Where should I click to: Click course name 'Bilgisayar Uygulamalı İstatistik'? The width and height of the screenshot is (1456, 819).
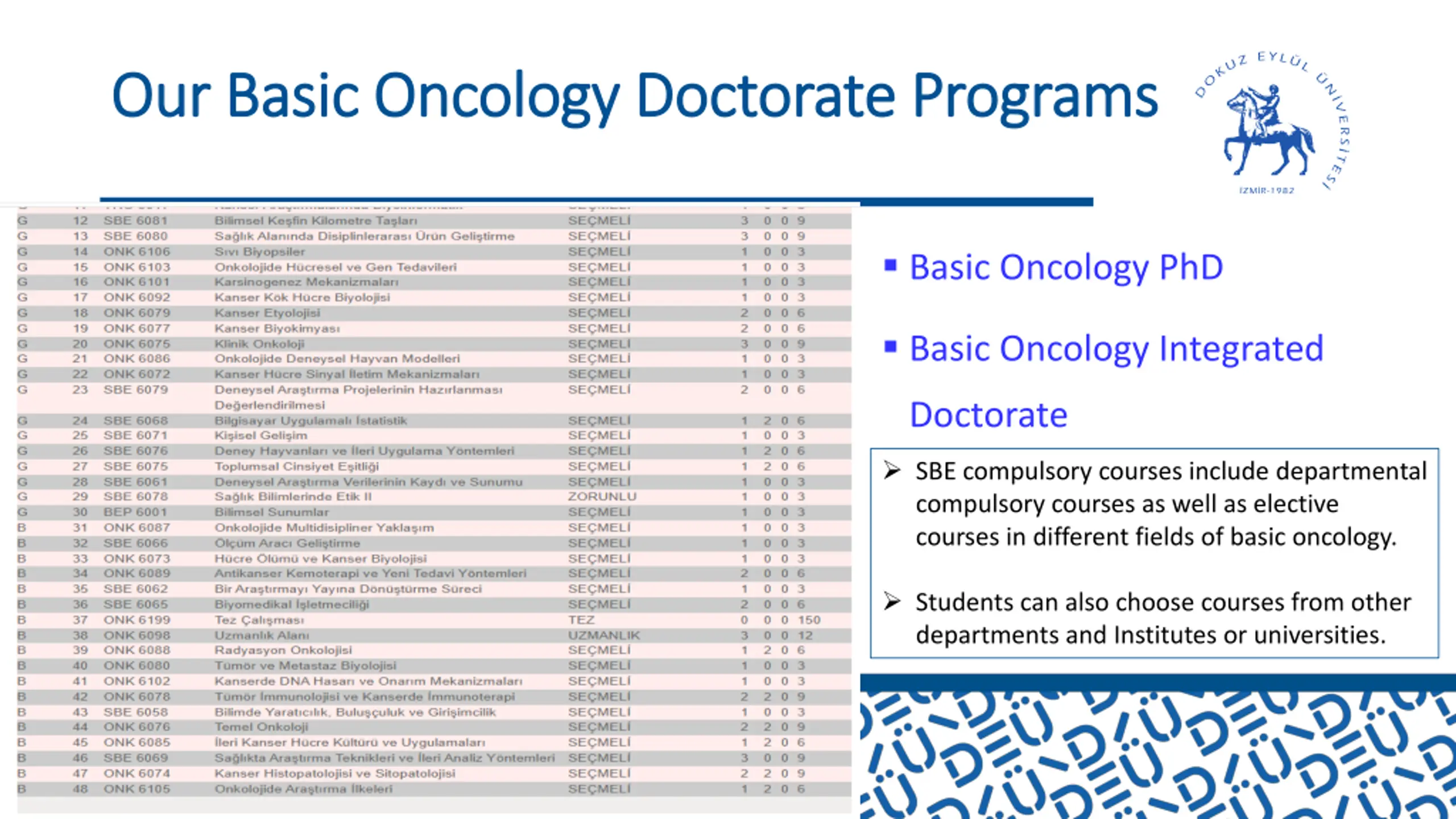click(311, 421)
